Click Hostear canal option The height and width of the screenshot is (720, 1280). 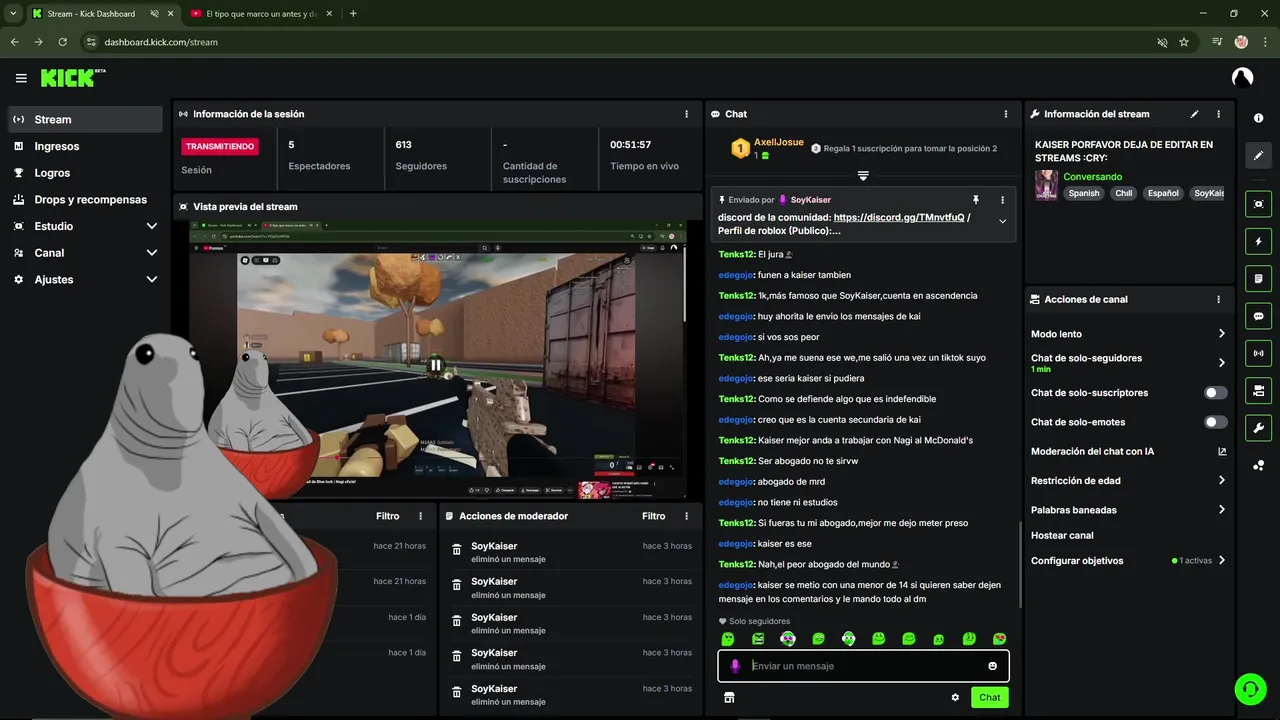tap(1062, 535)
